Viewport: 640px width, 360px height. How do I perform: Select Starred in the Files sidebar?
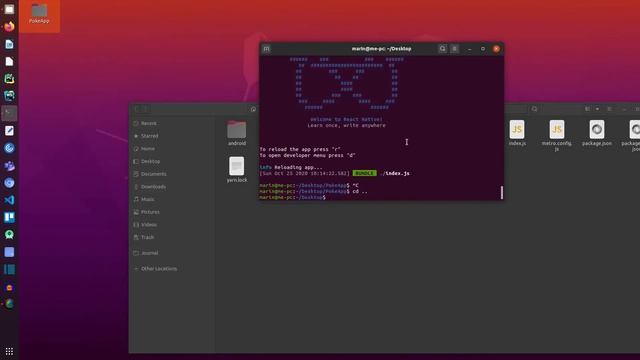[172, 136]
